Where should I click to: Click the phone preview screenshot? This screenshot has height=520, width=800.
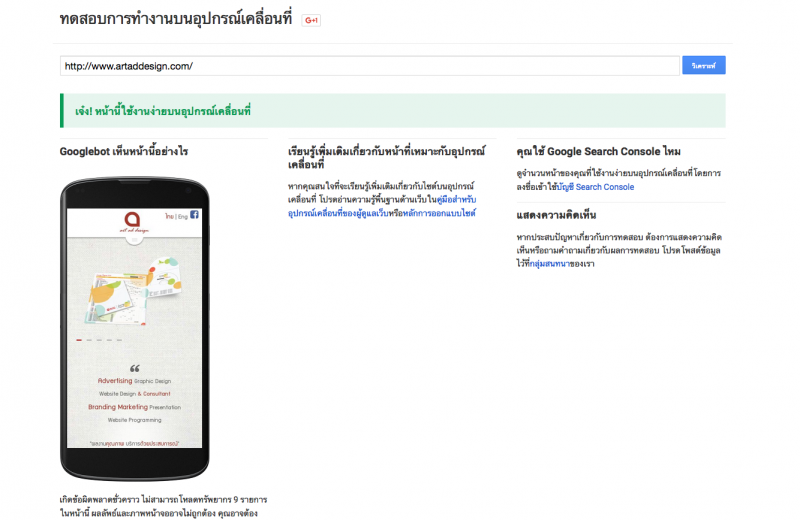point(135,328)
